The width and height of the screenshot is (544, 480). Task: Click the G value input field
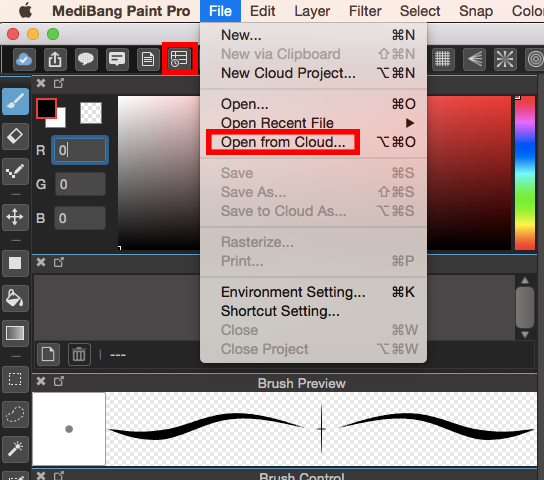(80, 184)
